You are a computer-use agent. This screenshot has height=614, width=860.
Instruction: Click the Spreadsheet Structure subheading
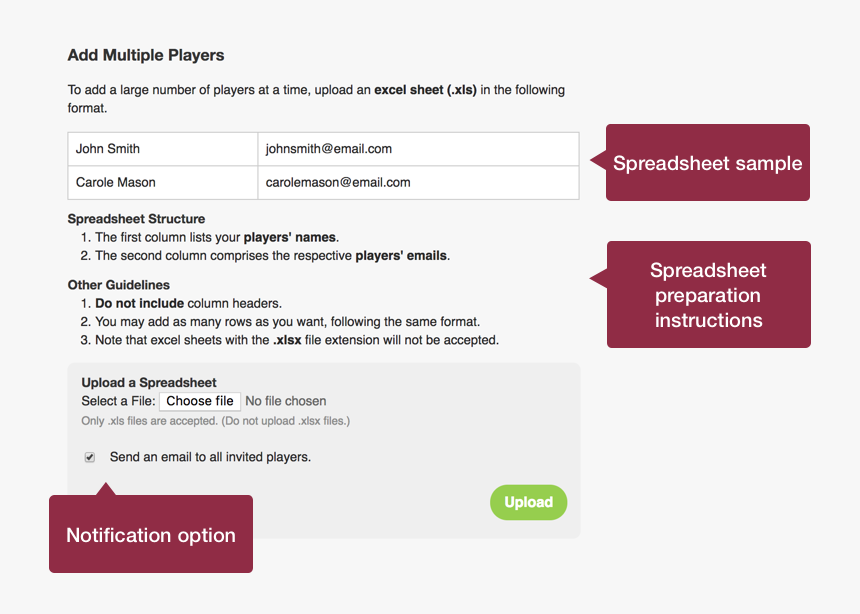(136, 219)
